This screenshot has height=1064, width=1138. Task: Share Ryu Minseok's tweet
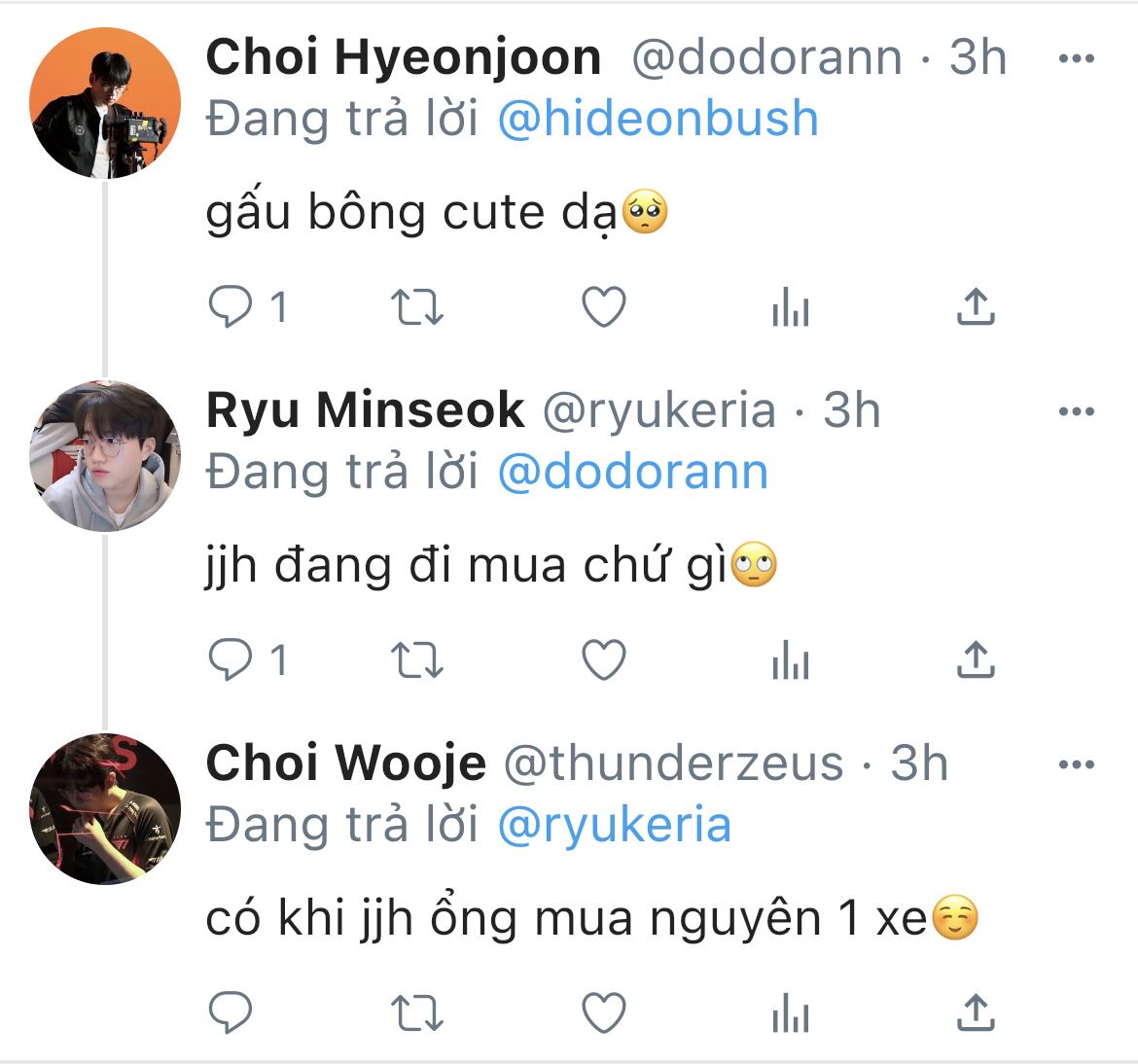tap(975, 660)
